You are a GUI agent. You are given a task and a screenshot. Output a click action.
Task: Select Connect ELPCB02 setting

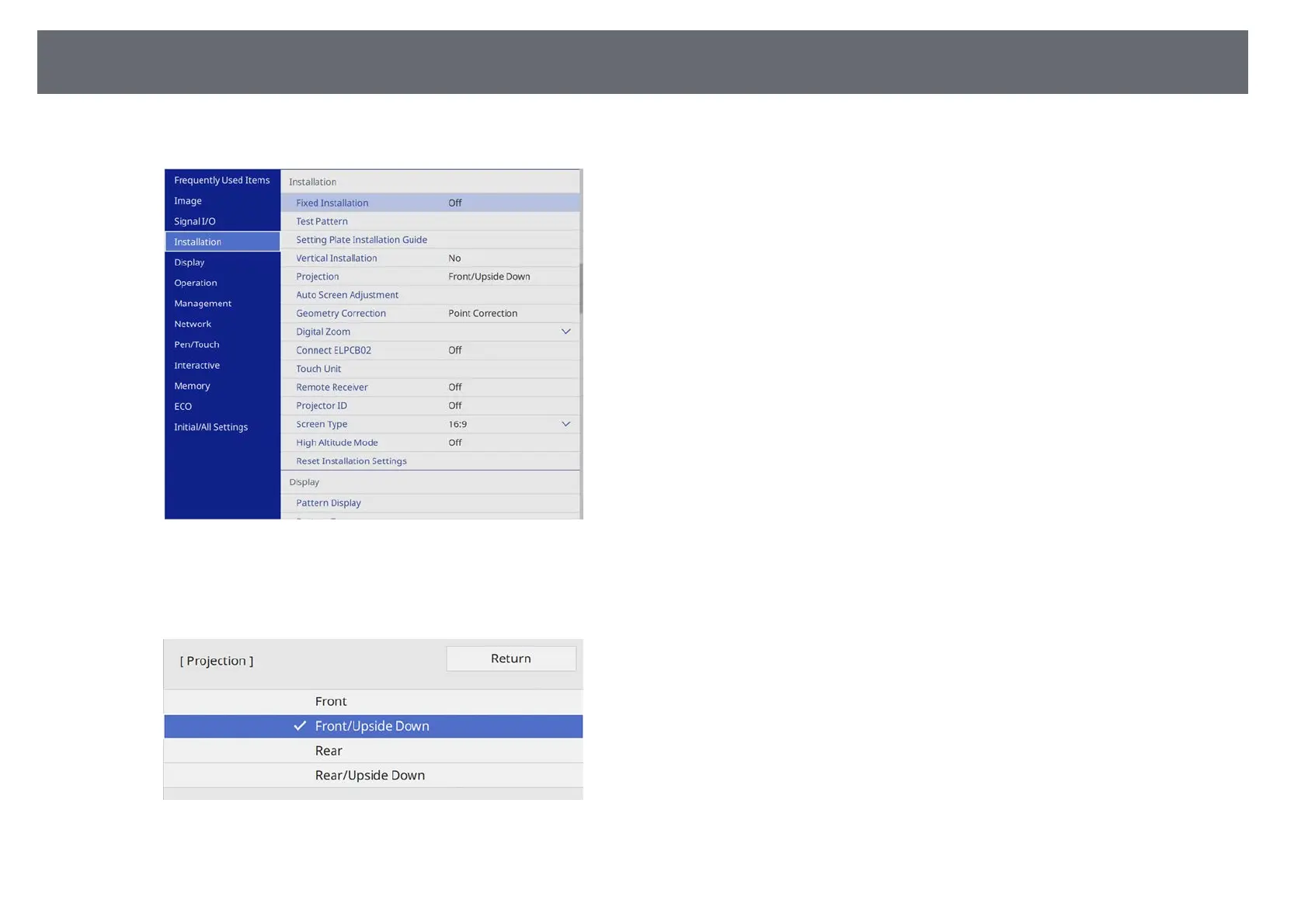tap(430, 350)
